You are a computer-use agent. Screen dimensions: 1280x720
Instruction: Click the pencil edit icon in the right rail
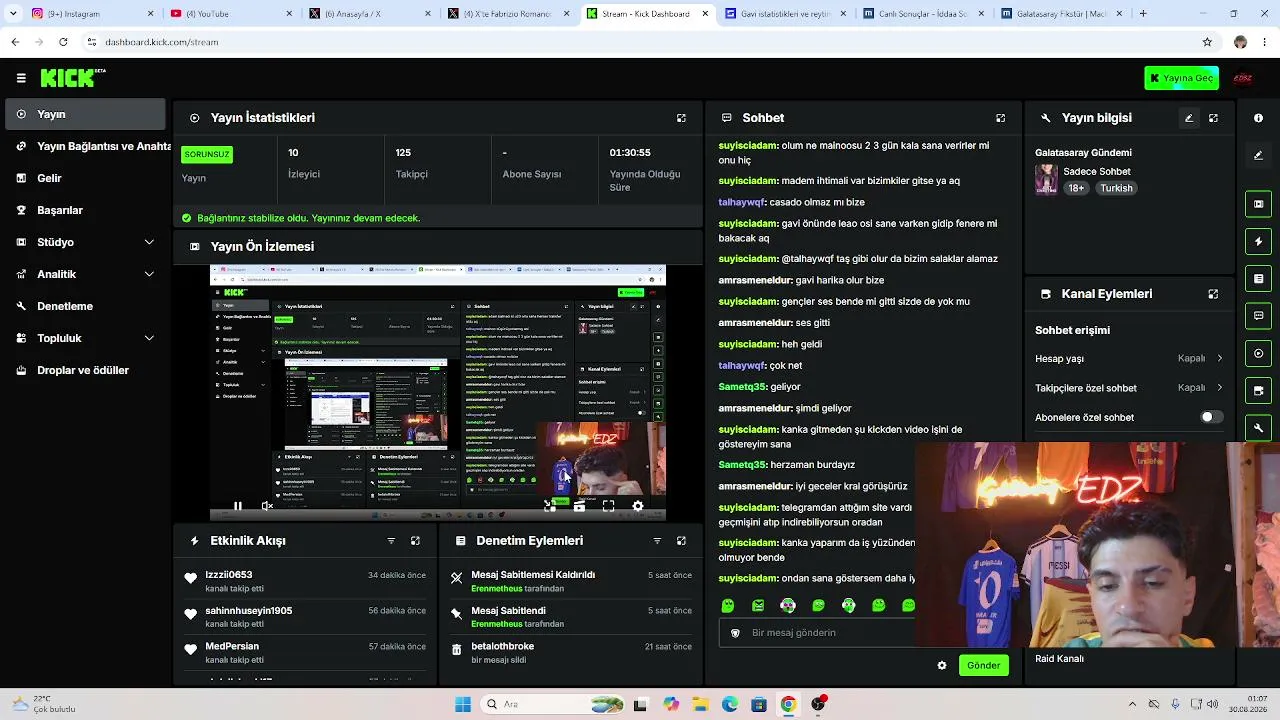[x=1258, y=155]
